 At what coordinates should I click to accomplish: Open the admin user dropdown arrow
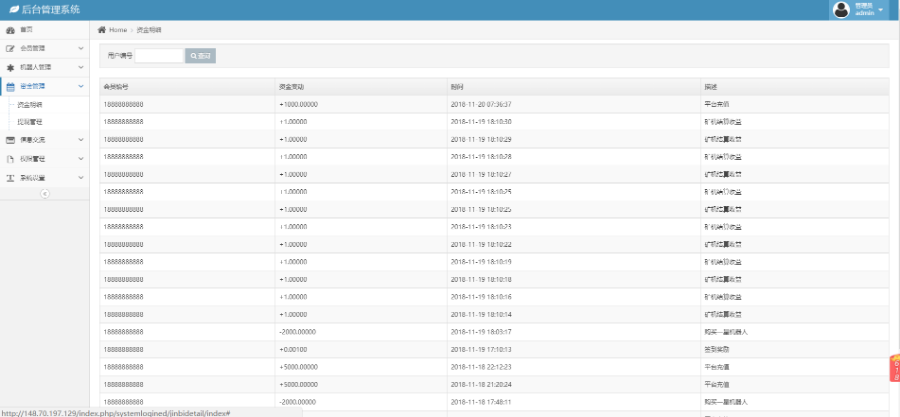click(x=881, y=10)
